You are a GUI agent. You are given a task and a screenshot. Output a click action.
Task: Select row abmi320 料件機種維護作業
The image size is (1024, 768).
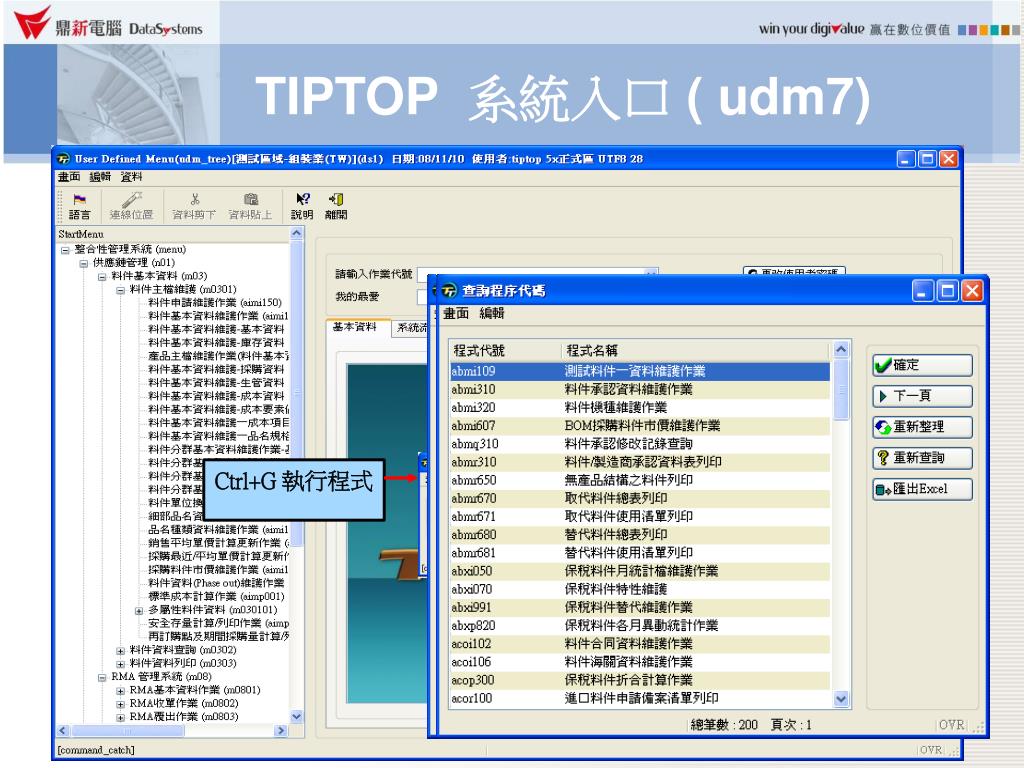(640, 408)
